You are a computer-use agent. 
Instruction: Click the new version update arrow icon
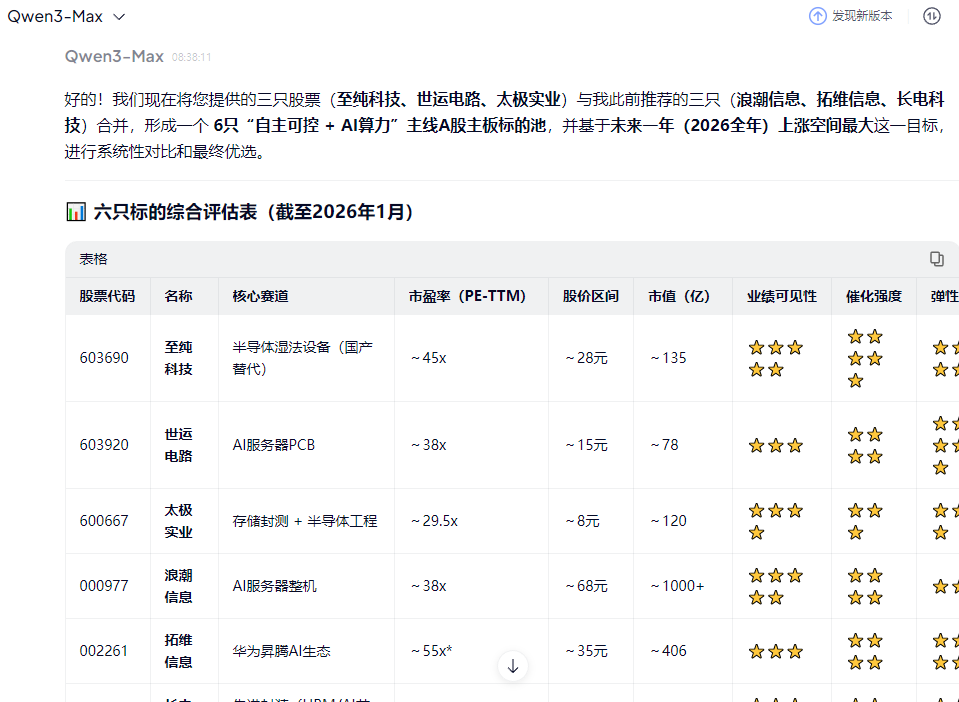pyautogui.click(x=817, y=17)
